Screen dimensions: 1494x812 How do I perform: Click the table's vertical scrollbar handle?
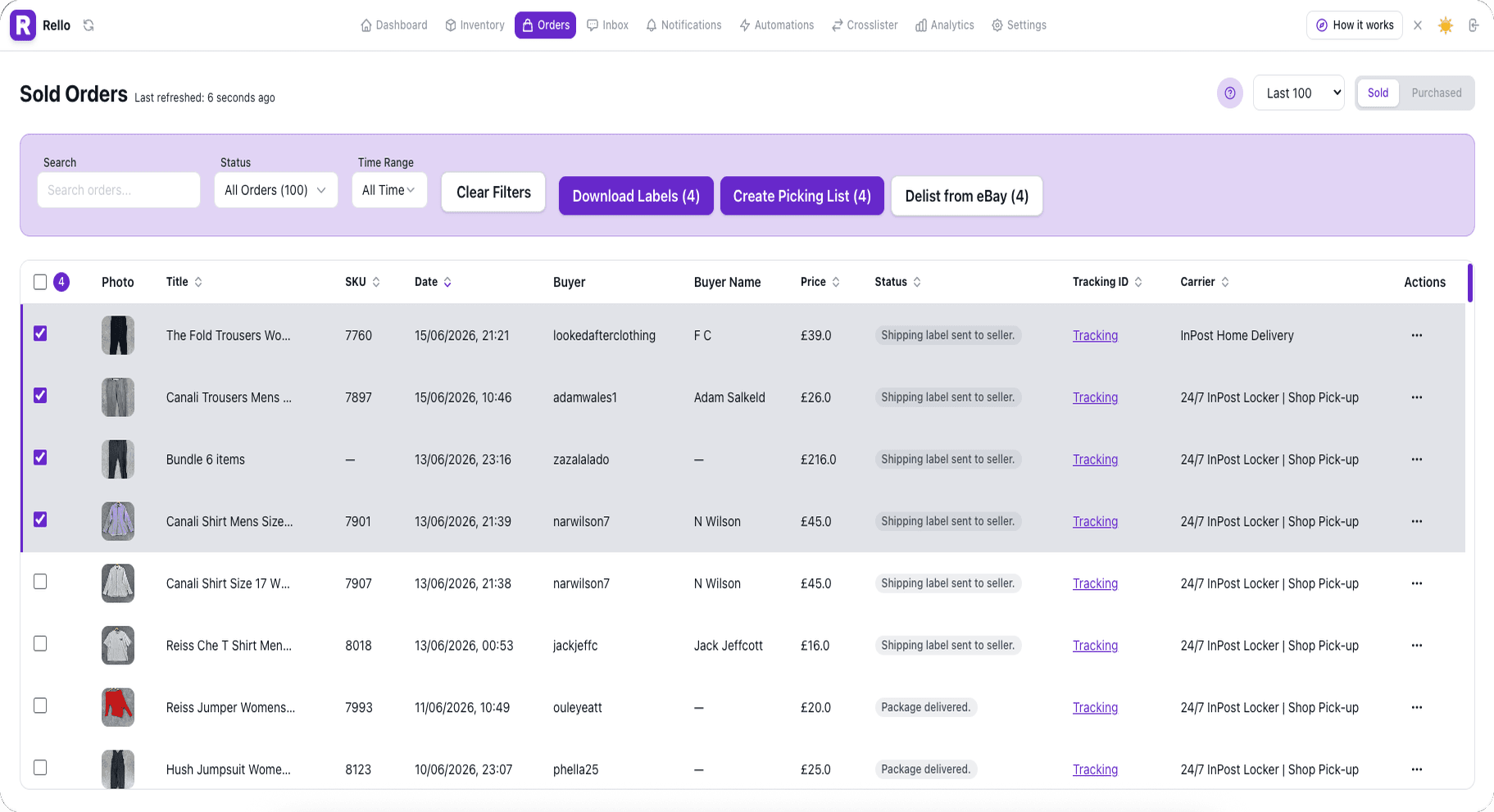tap(1470, 283)
